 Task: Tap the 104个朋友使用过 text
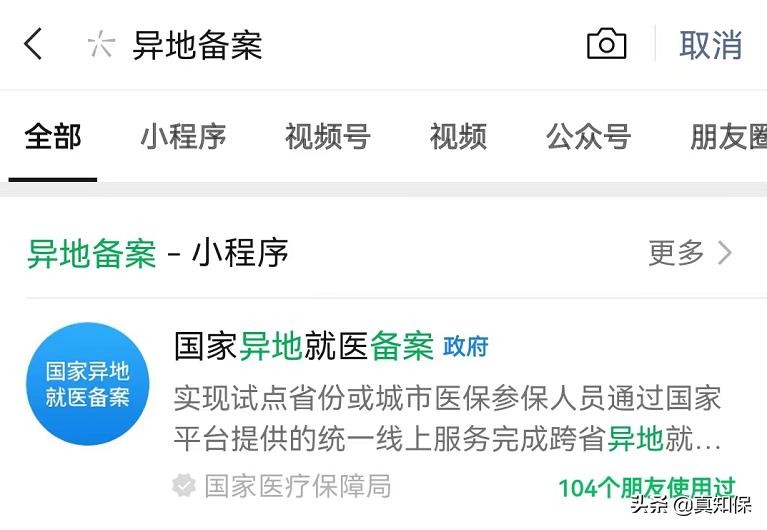click(x=647, y=487)
